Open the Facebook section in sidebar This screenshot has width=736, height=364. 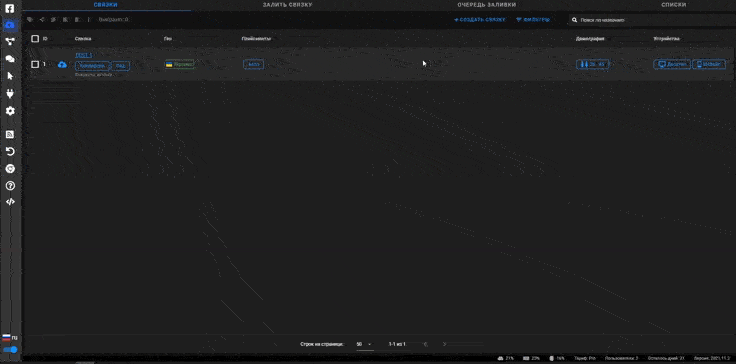pos(10,8)
